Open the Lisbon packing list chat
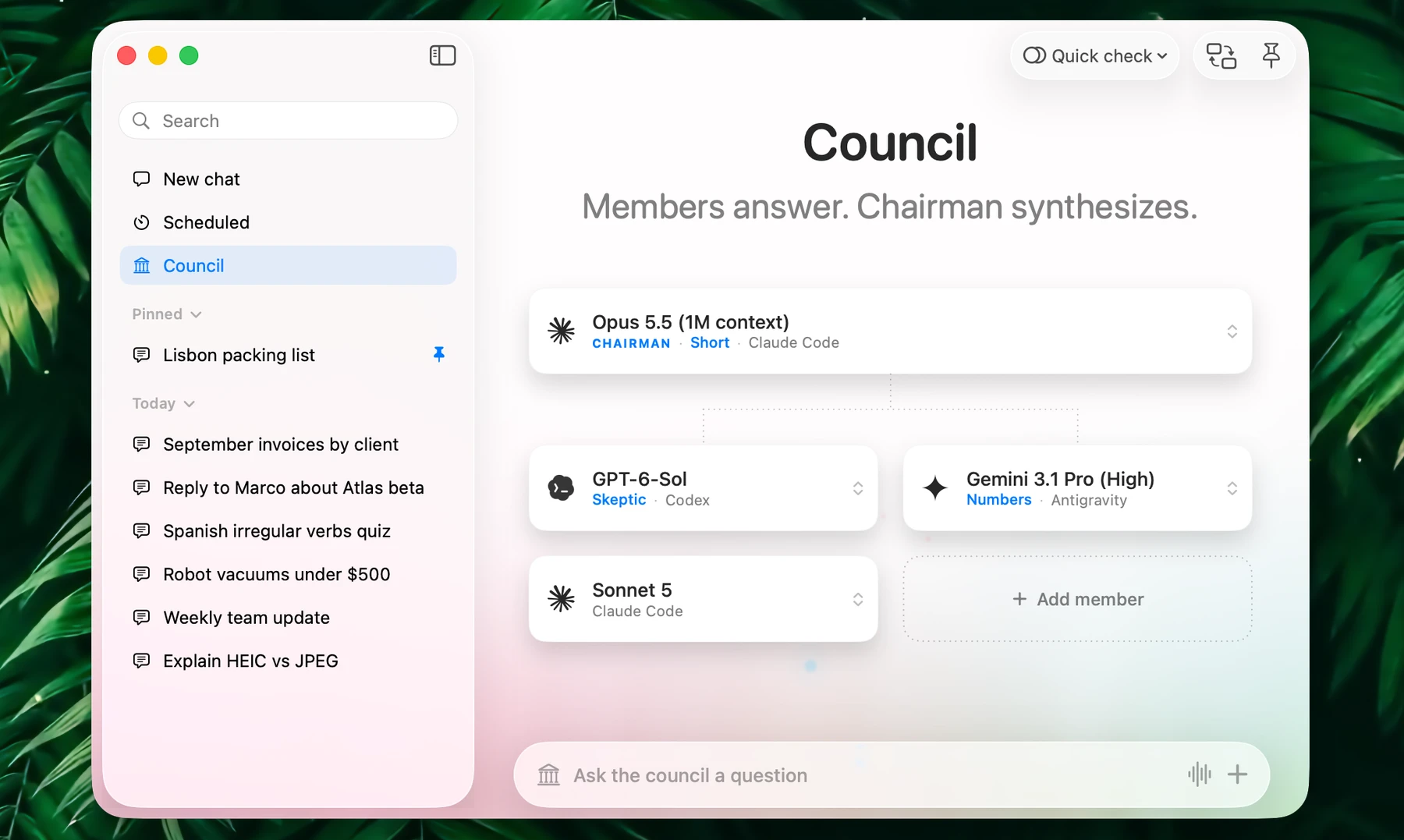1404x840 pixels. (288, 355)
